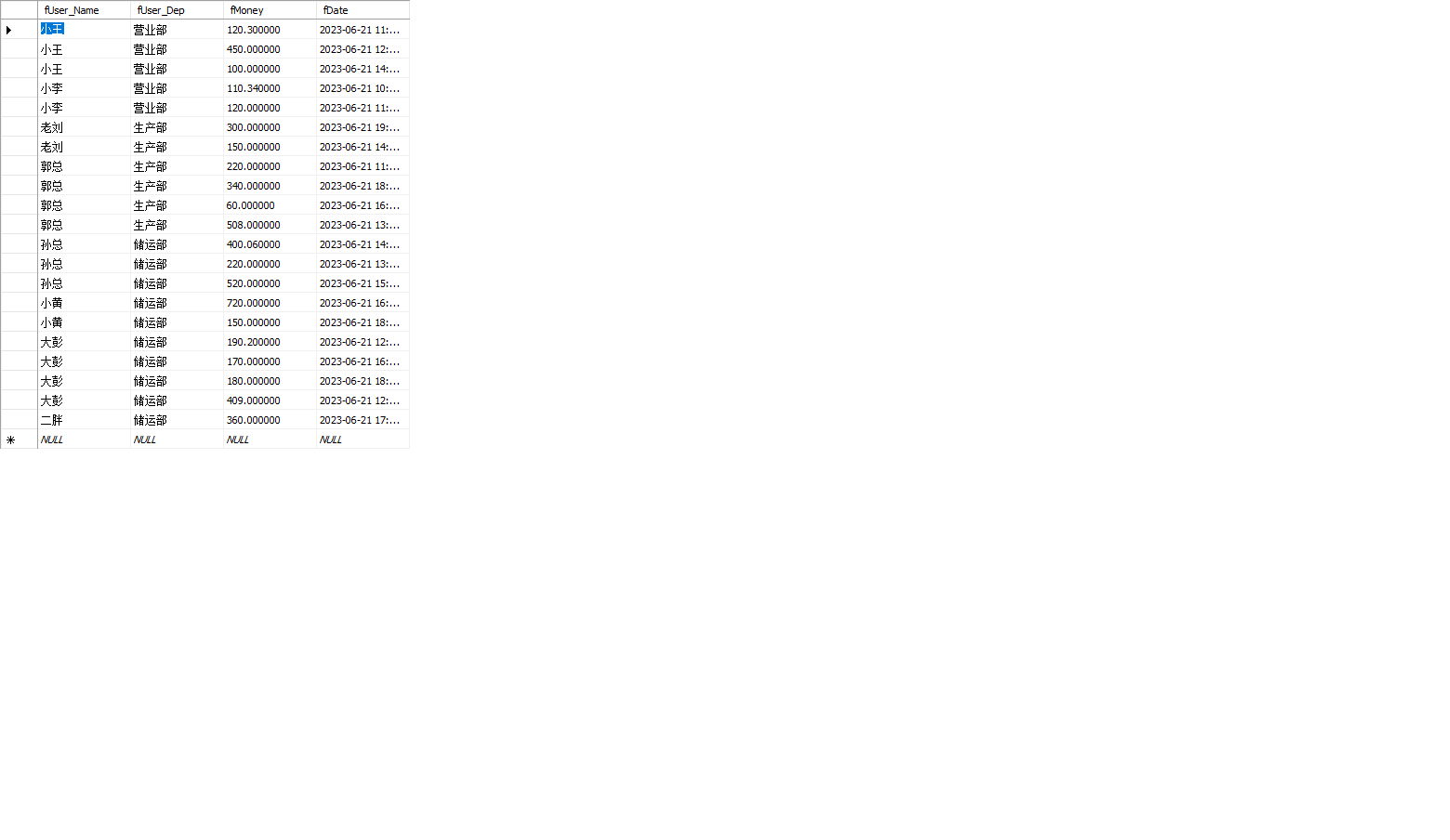This screenshot has height=840, width=1450.
Task: Click the 60.000000 money cell
Action: coord(270,205)
